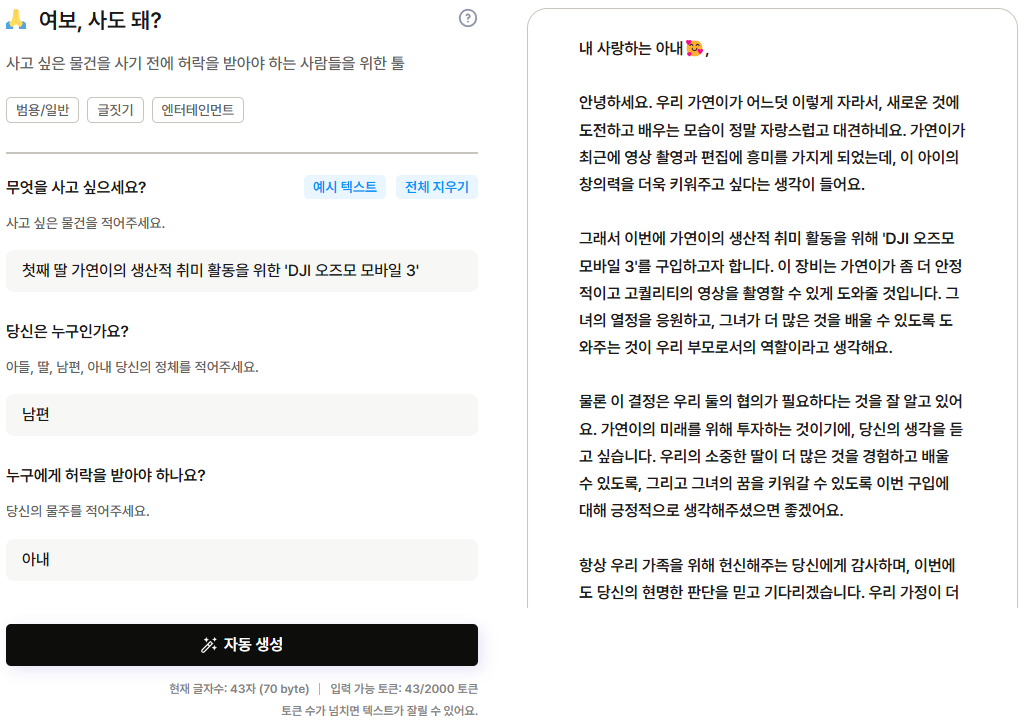
Task: Click the heart-face emoji in the letter
Action: click(695, 48)
